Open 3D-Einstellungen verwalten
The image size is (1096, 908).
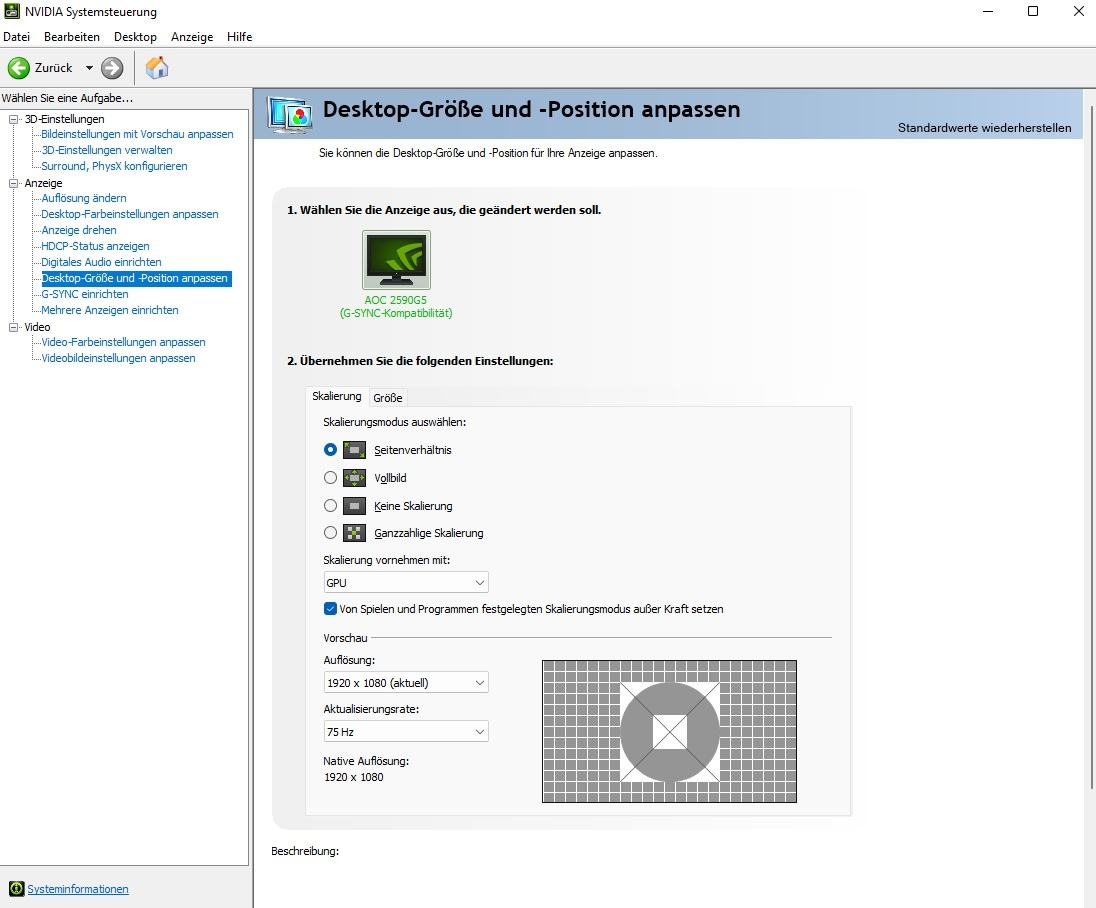click(x=107, y=150)
